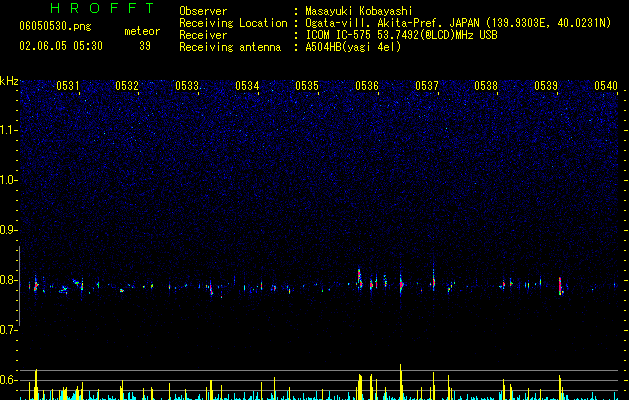Click the 0537 time marker
Screen dimensions: 629x400
(x=427, y=86)
